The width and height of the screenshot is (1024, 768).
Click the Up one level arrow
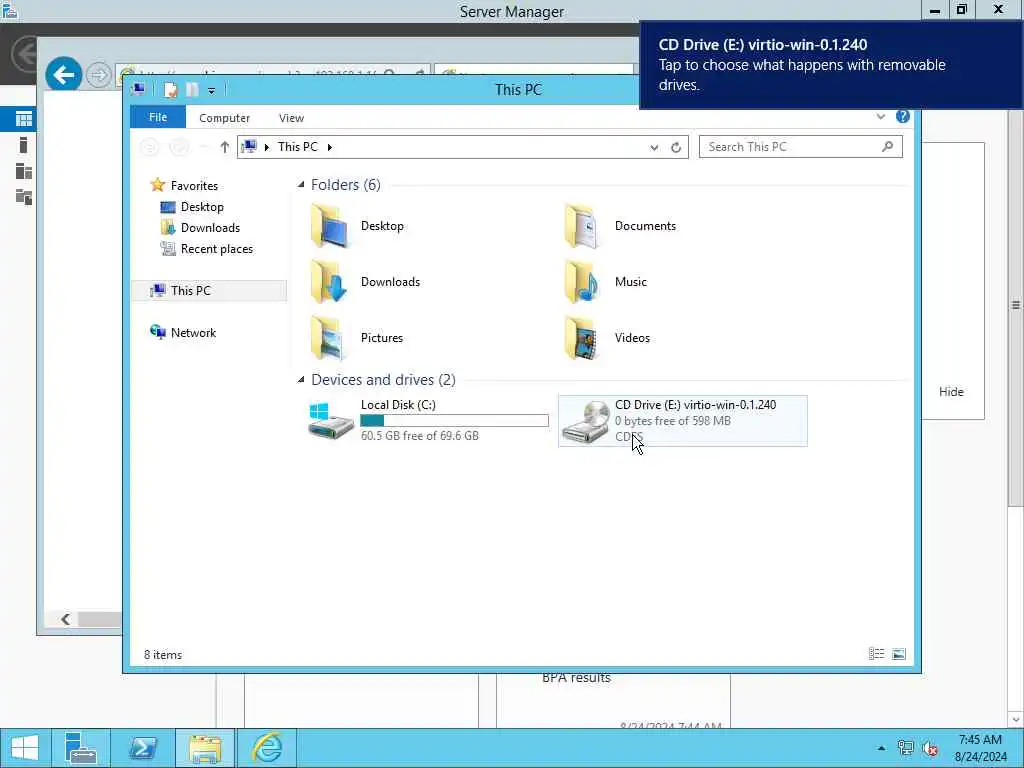[225, 147]
